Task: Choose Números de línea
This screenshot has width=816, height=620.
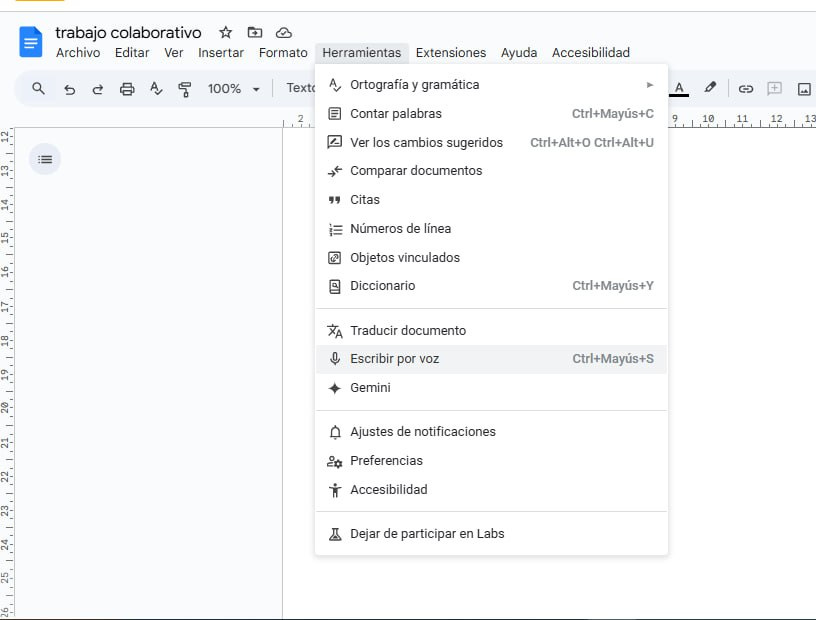Action: (x=491, y=229)
